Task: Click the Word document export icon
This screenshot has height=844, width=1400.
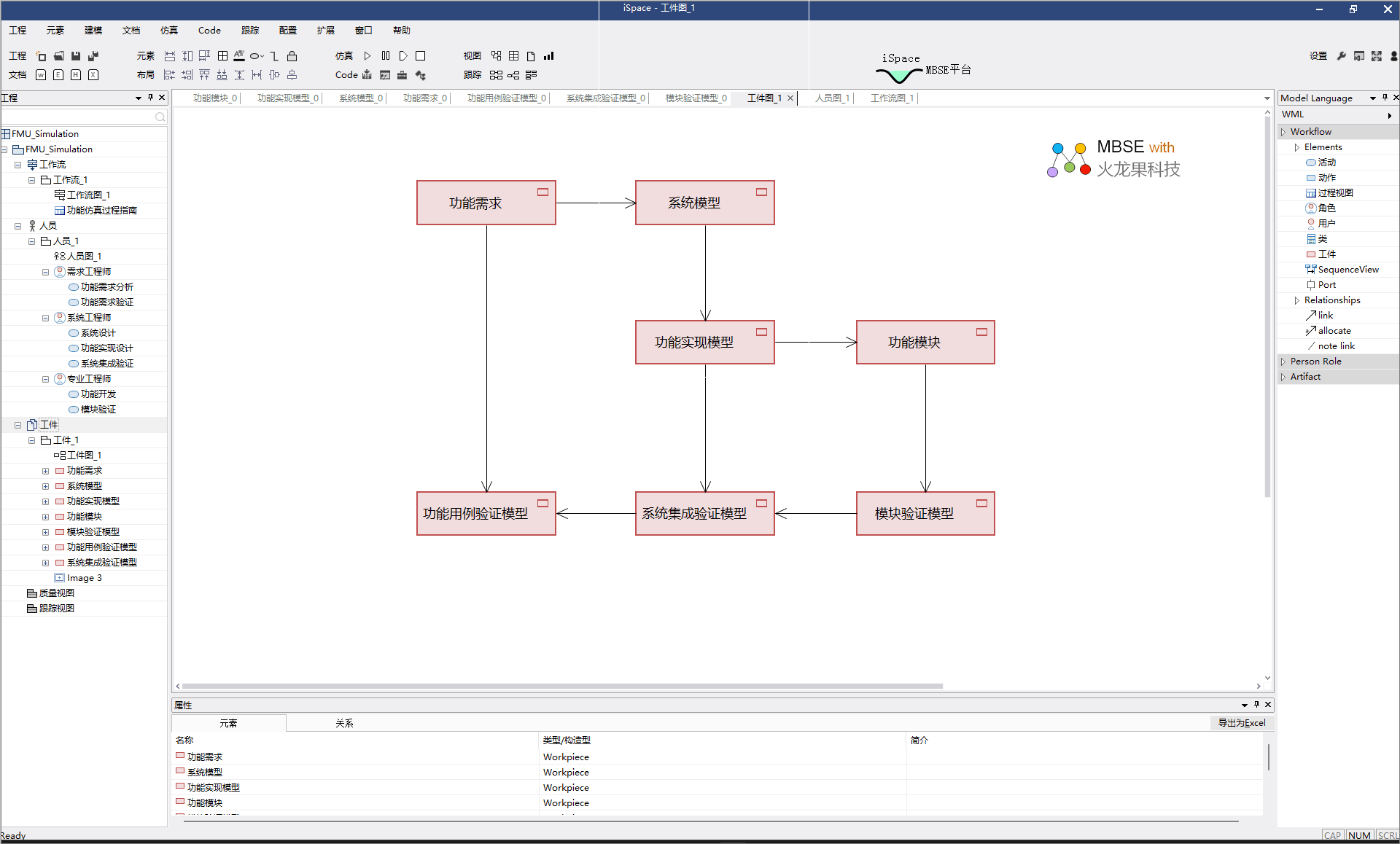Action: point(41,75)
